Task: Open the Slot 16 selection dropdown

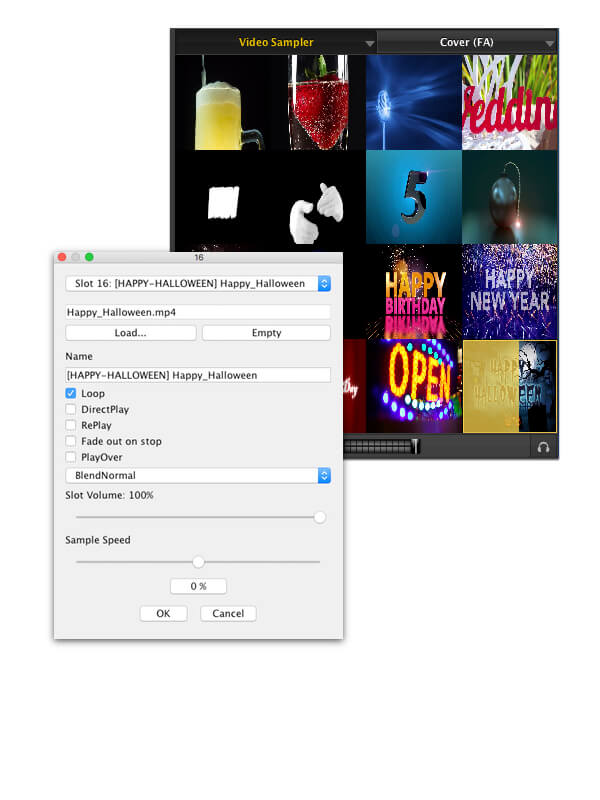Action: tap(324, 284)
